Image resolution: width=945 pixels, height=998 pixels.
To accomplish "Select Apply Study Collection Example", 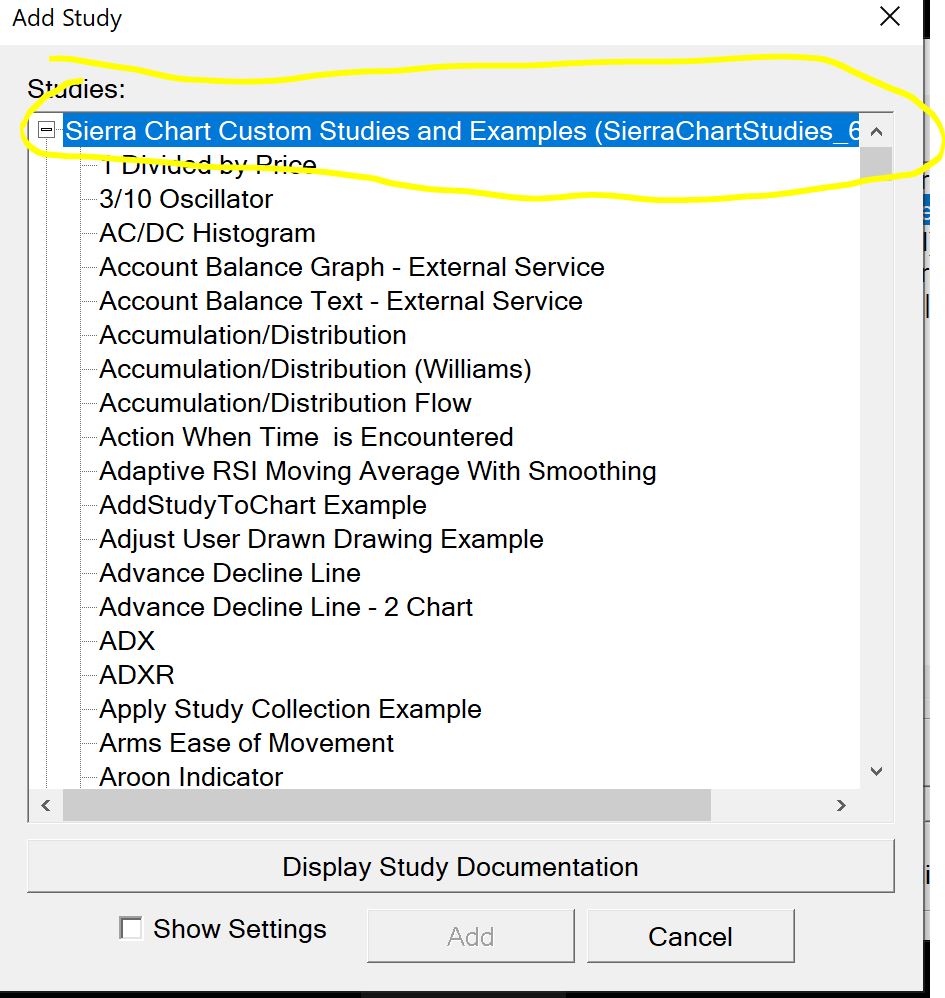I will (290, 710).
